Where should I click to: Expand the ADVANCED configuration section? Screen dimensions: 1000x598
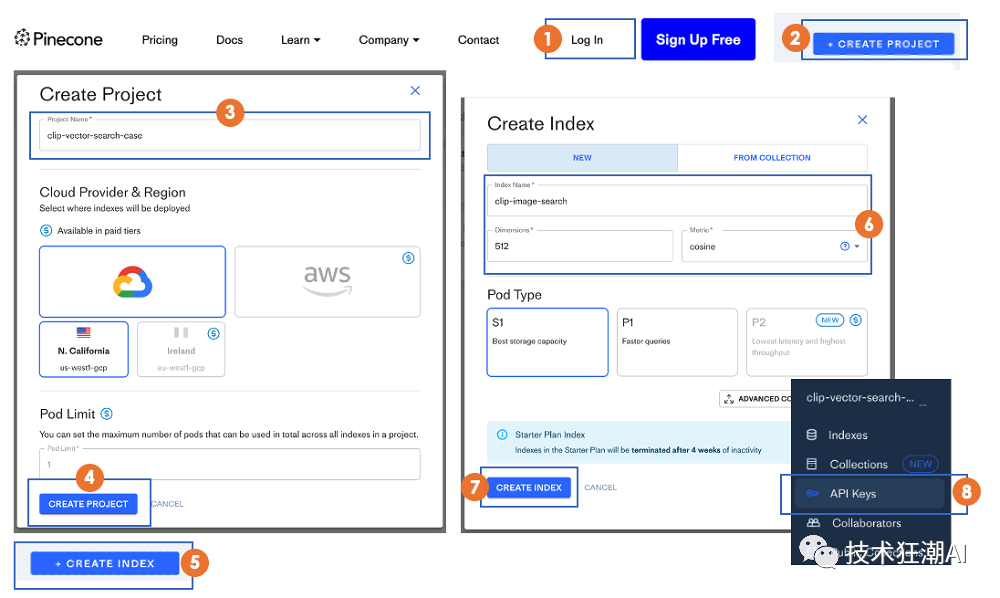[x=756, y=398]
